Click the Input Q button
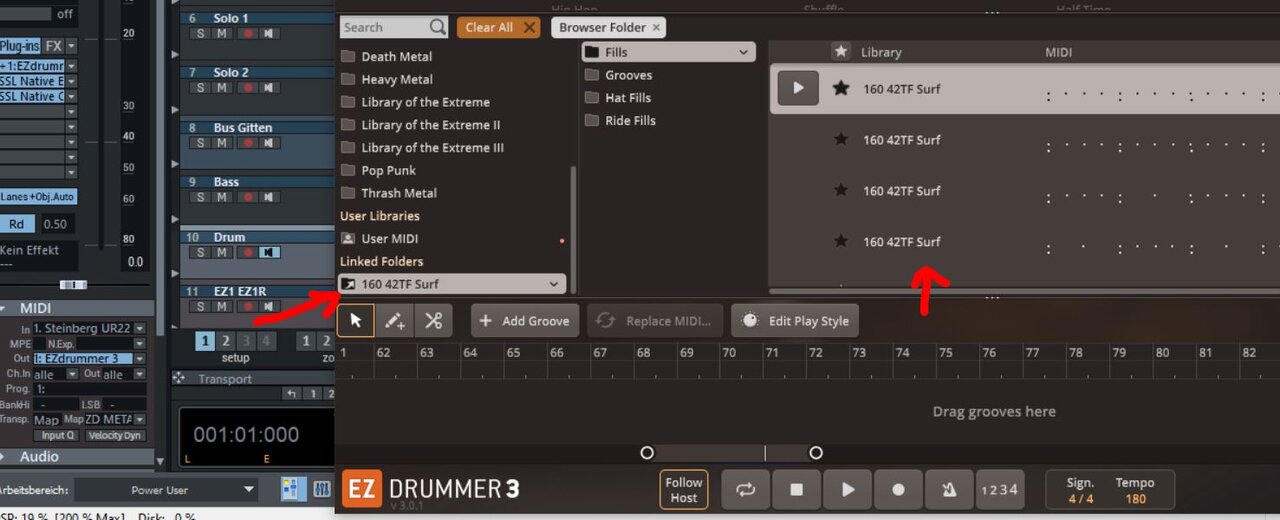Screen dimensions: 1280x520 point(57,436)
